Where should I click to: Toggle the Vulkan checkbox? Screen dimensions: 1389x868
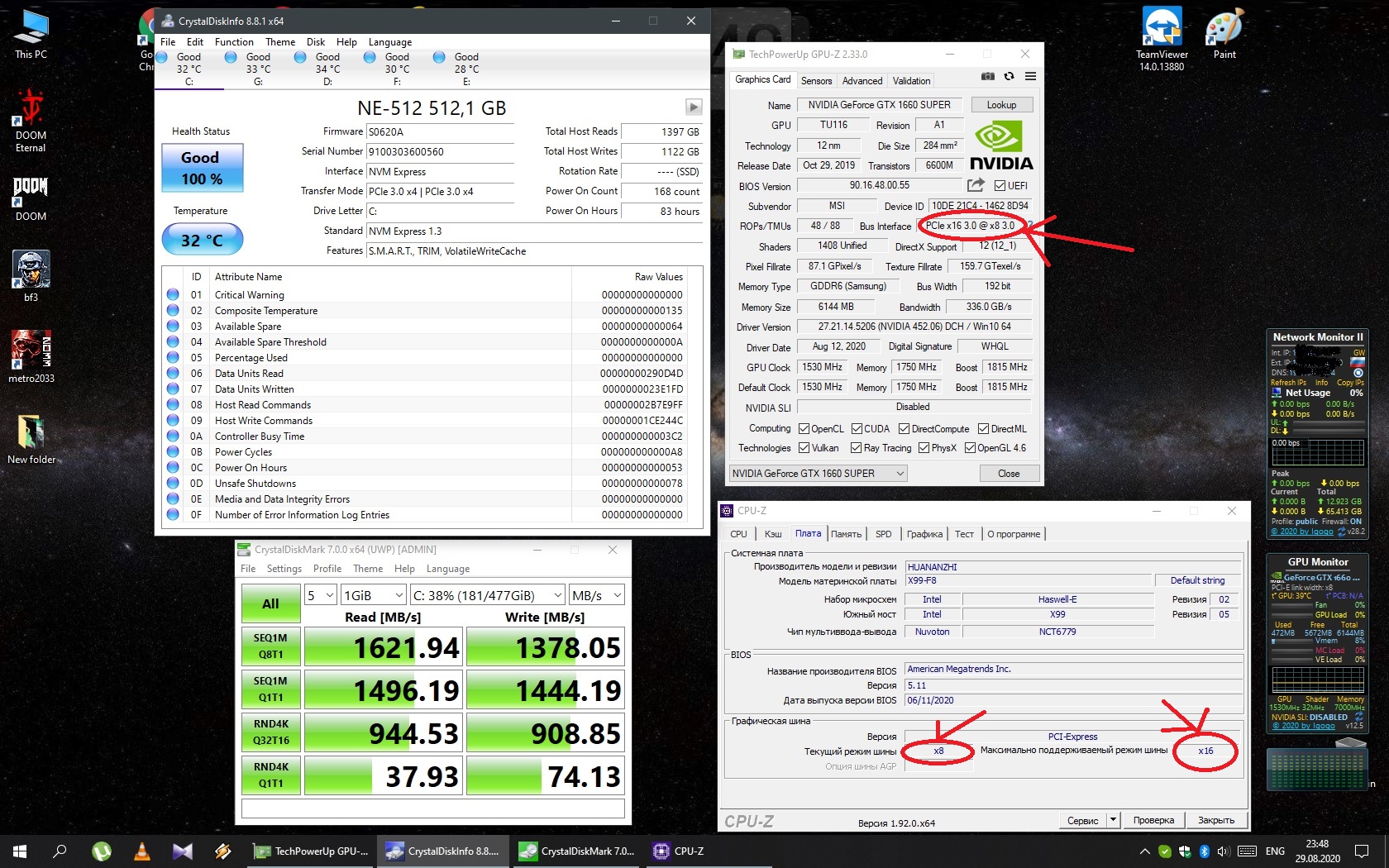coord(804,448)
